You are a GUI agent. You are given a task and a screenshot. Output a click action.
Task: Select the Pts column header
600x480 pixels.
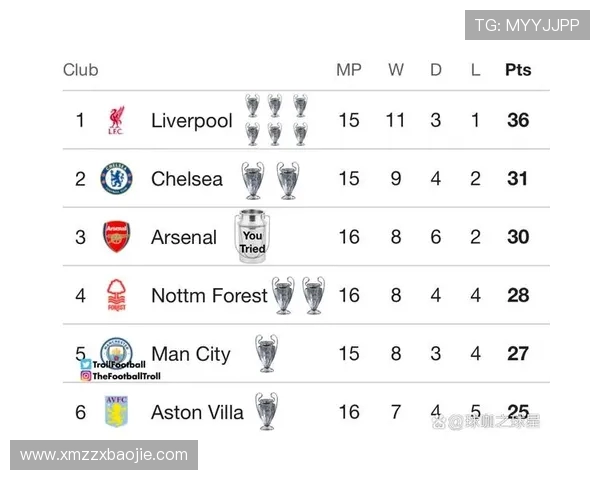click(518, 70)
